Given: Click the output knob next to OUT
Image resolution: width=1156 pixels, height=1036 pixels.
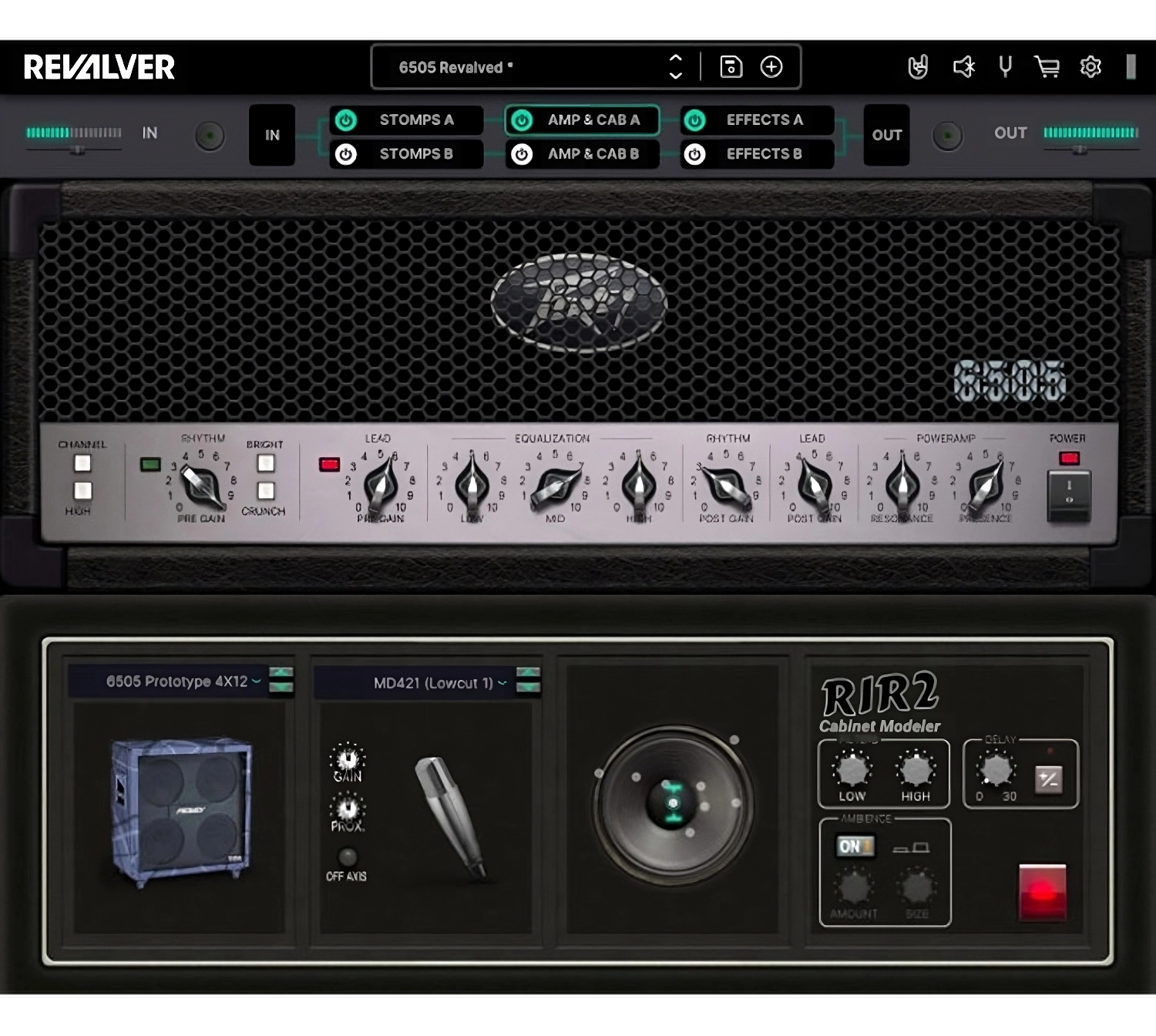Looking at the screenshot, I should [947, 136].
